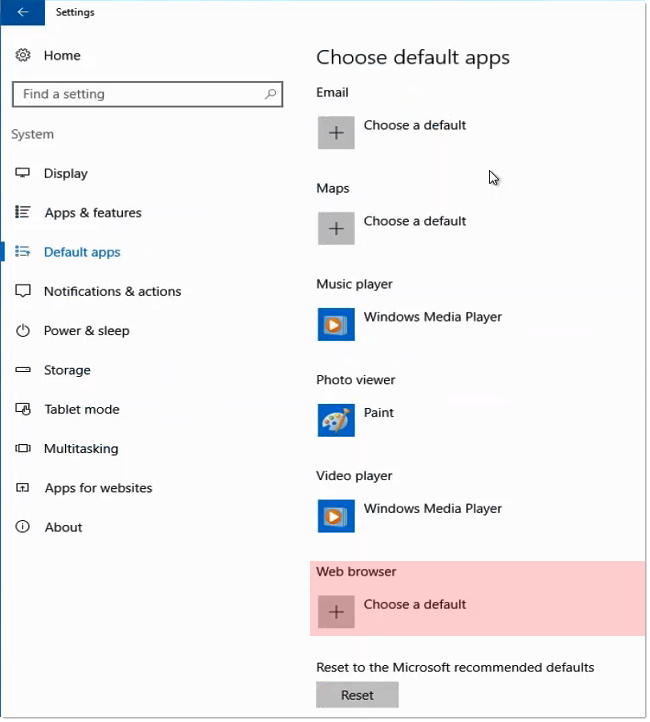Image resolution: width=650 pixels, height=722 pixels.
Task: Click the Paint icon under Photo viewer
Action: coord(336,421)
